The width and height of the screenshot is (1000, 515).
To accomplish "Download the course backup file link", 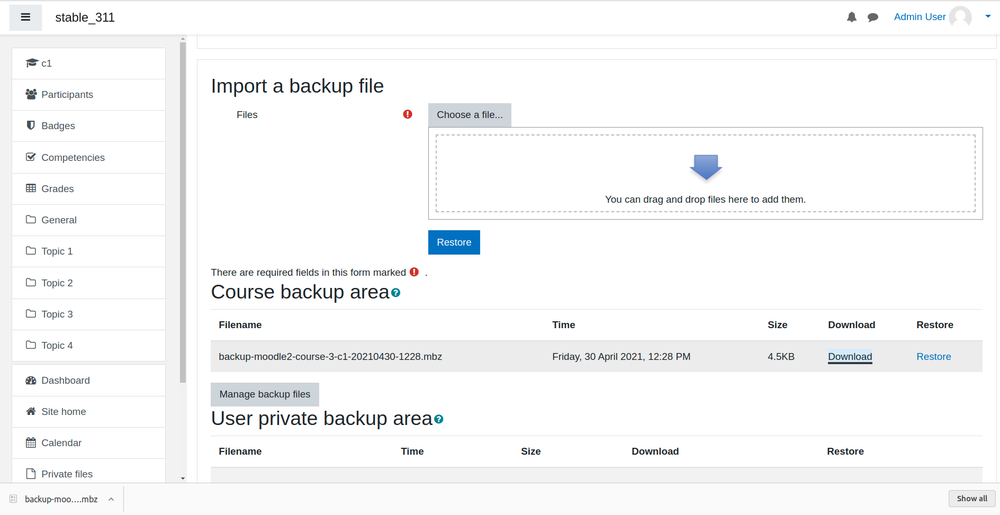I will [x=850, y=357].
